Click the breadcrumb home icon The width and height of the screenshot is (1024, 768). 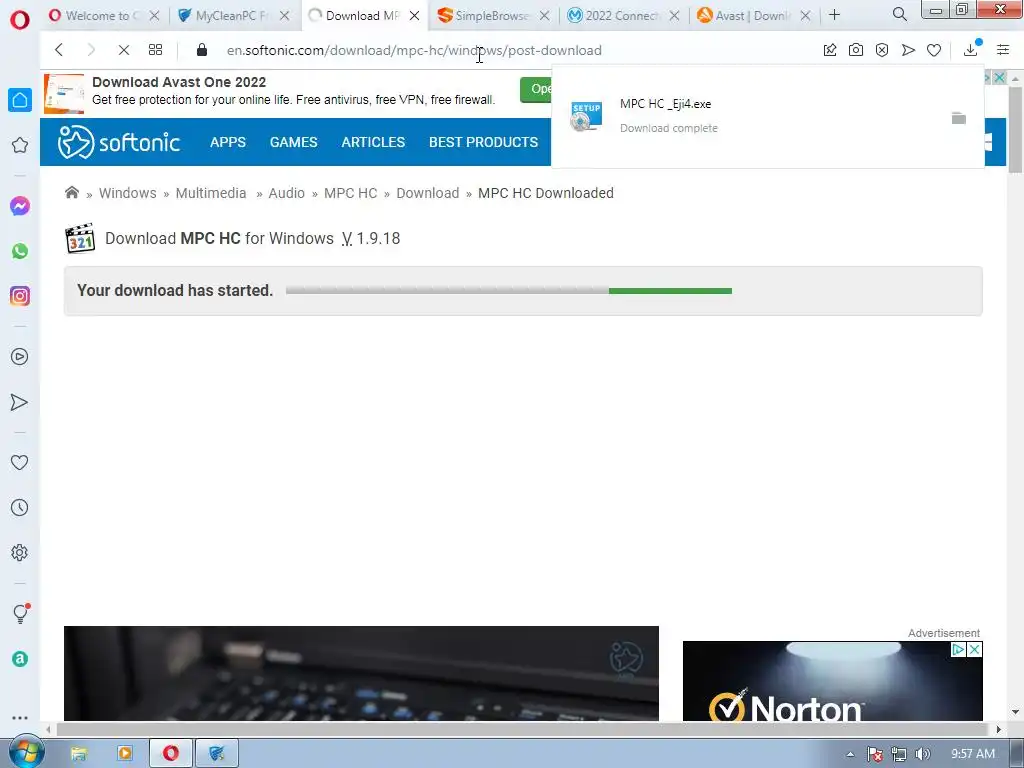click(72, 192)
